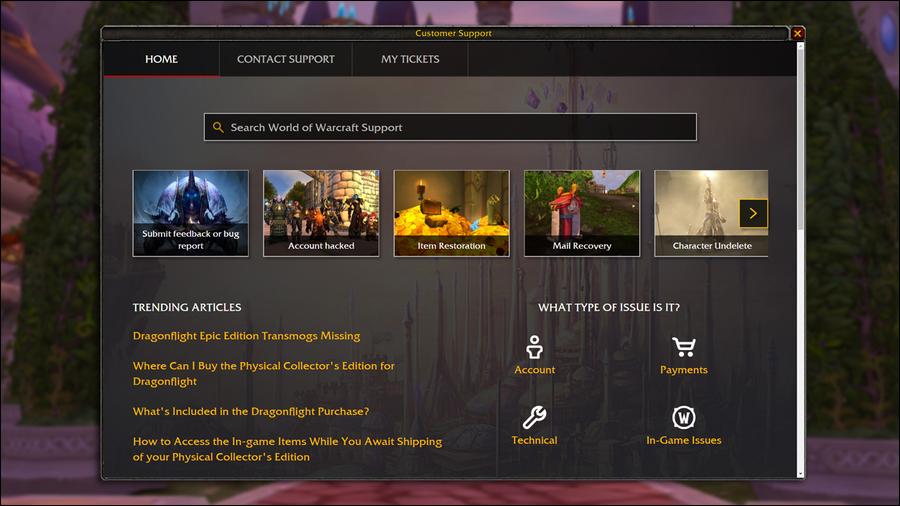Screen dimensions: 900x506
Task: Open the Item Restoration tile
Action: (451, 213)
